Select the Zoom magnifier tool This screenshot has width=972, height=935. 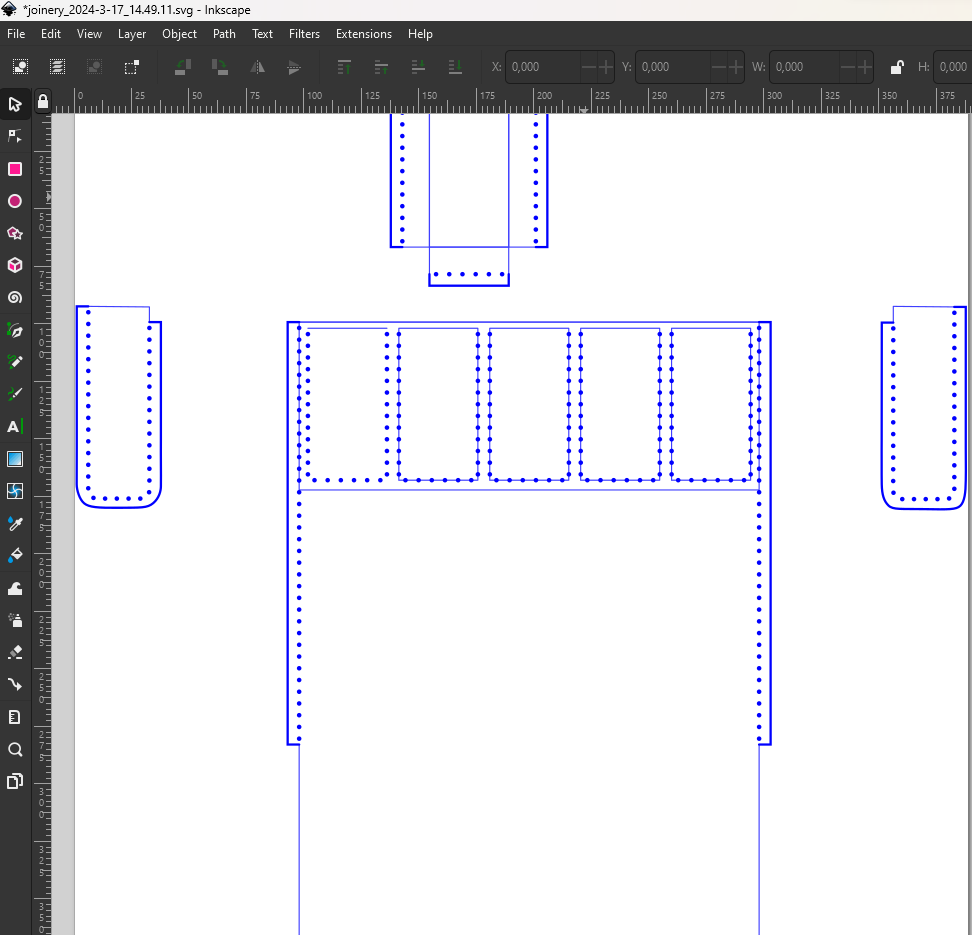click(15, 749)
